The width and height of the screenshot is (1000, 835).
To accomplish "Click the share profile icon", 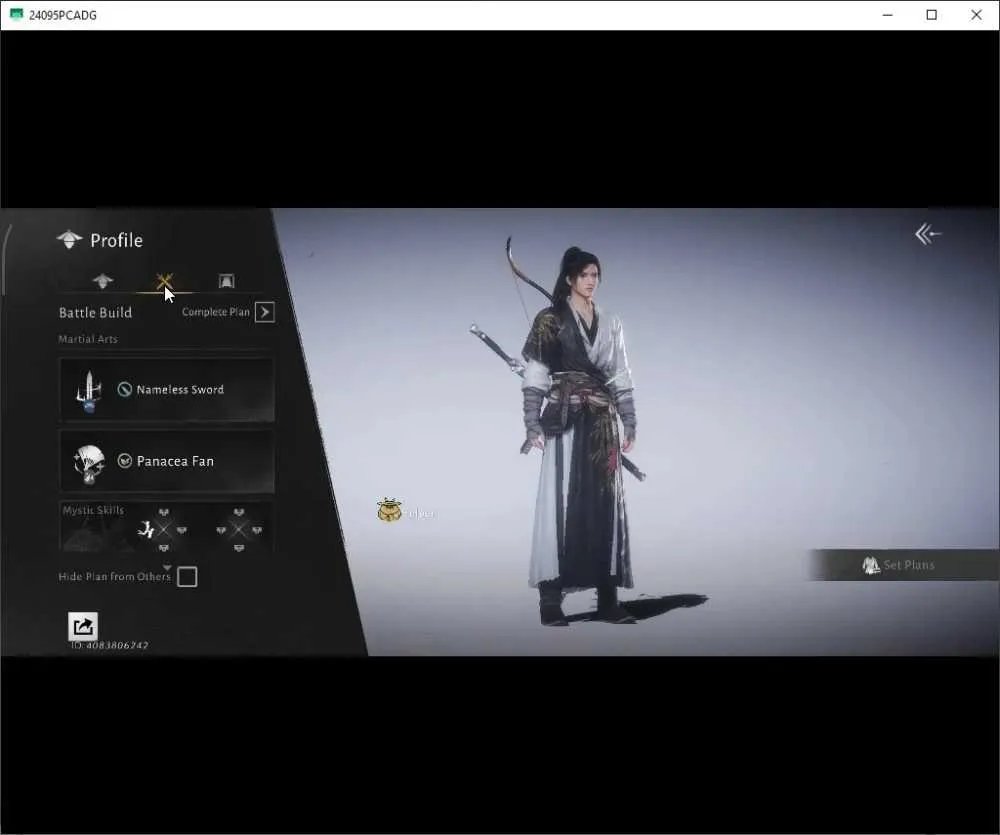I will pyautogui.click(x=83, y=626).
